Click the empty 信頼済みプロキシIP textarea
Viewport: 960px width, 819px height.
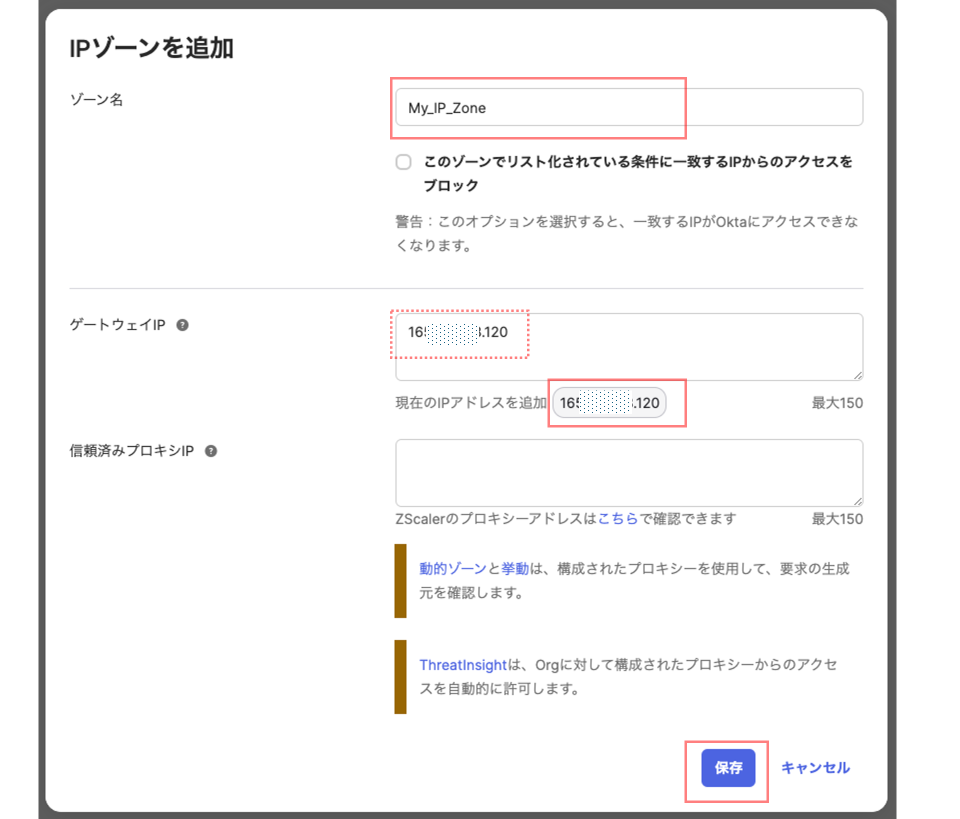[x=628, y=470]
